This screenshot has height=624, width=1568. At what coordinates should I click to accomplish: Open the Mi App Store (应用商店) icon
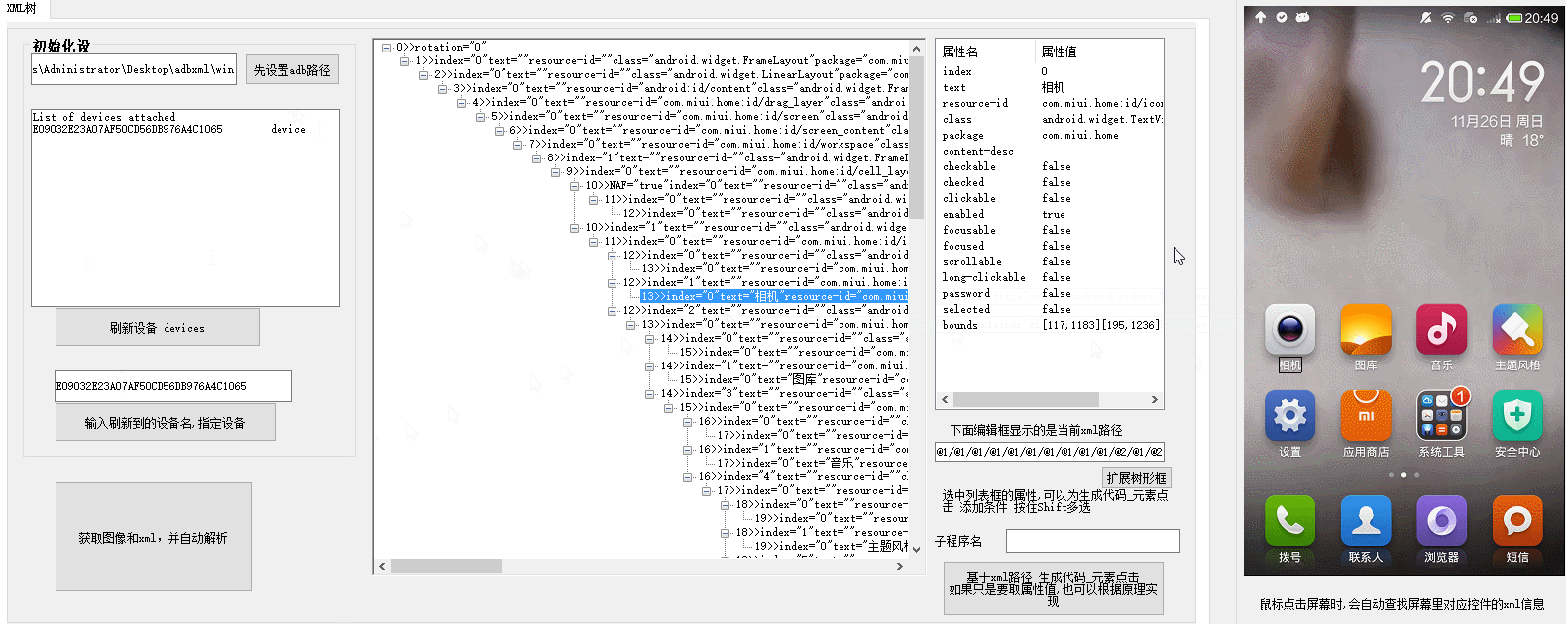(1365, 416)
